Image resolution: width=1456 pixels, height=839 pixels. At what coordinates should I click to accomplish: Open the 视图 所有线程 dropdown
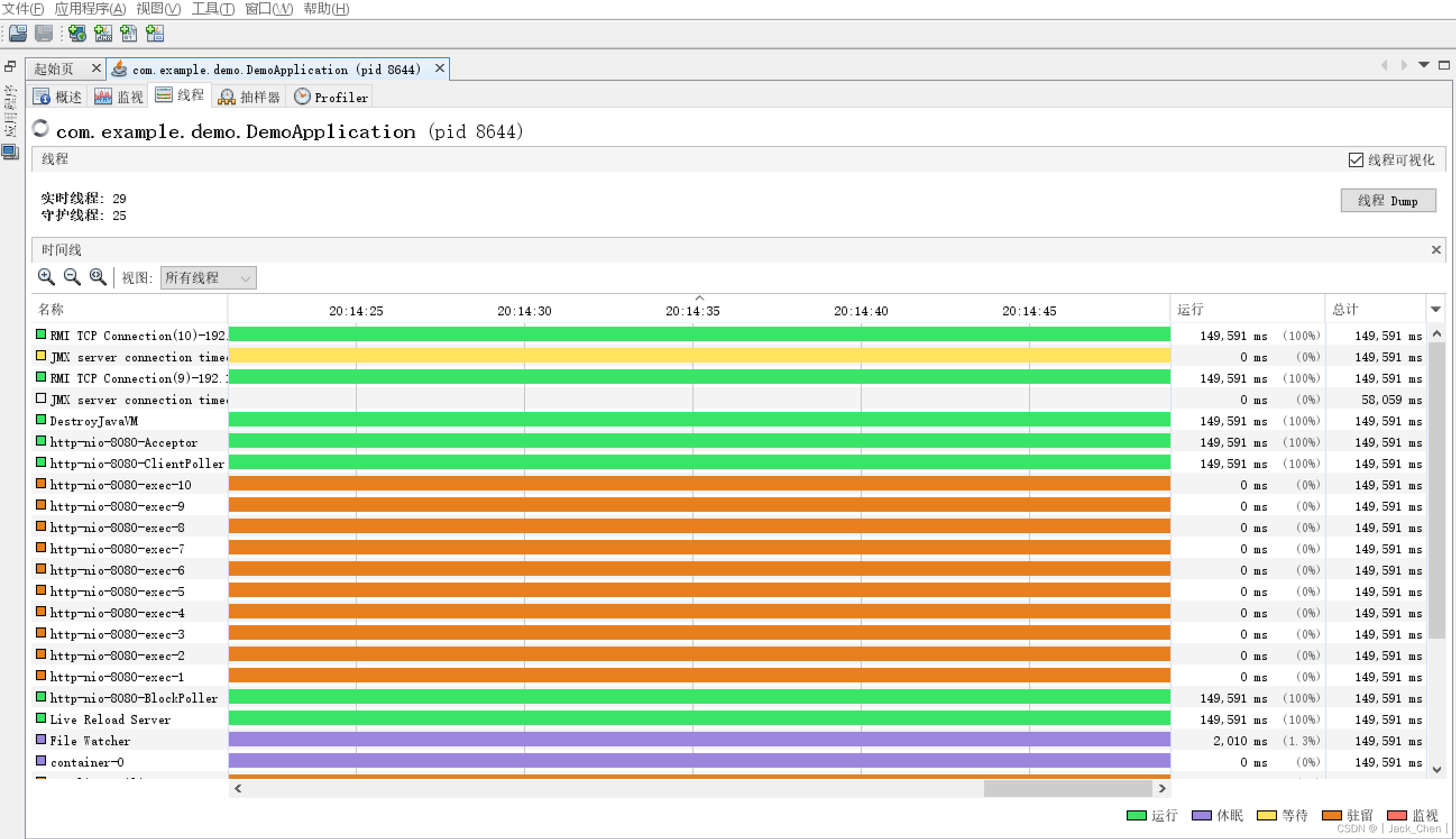[x=208, y=278]
